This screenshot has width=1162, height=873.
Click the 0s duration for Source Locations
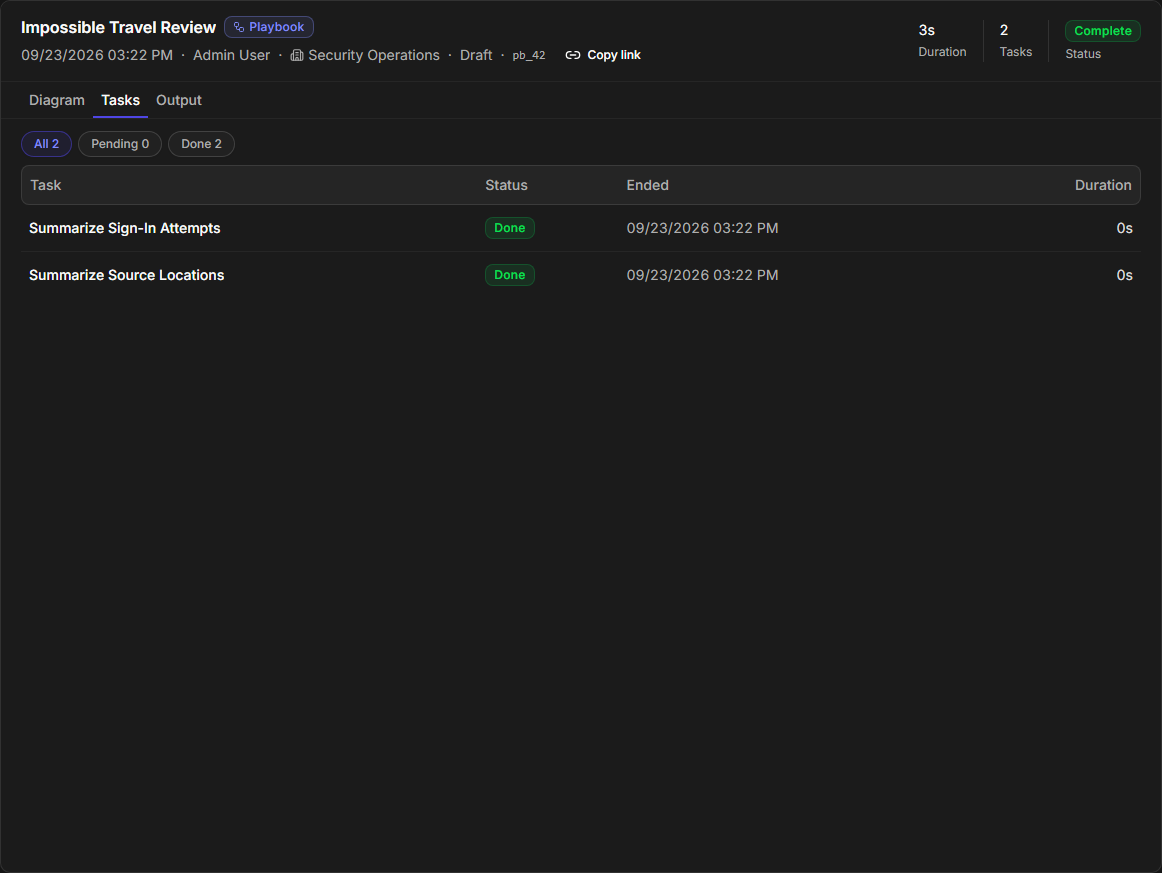[1124, 275]
